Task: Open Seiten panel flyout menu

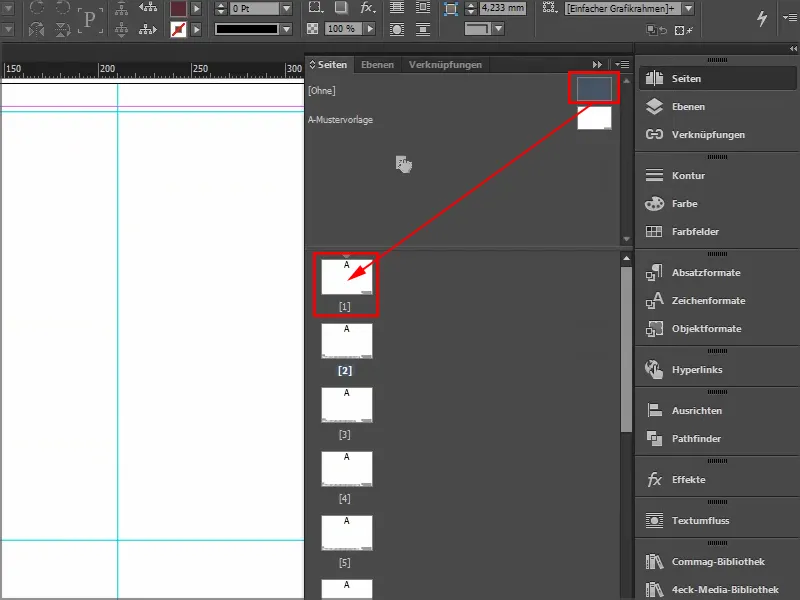Action: [622, 65]
